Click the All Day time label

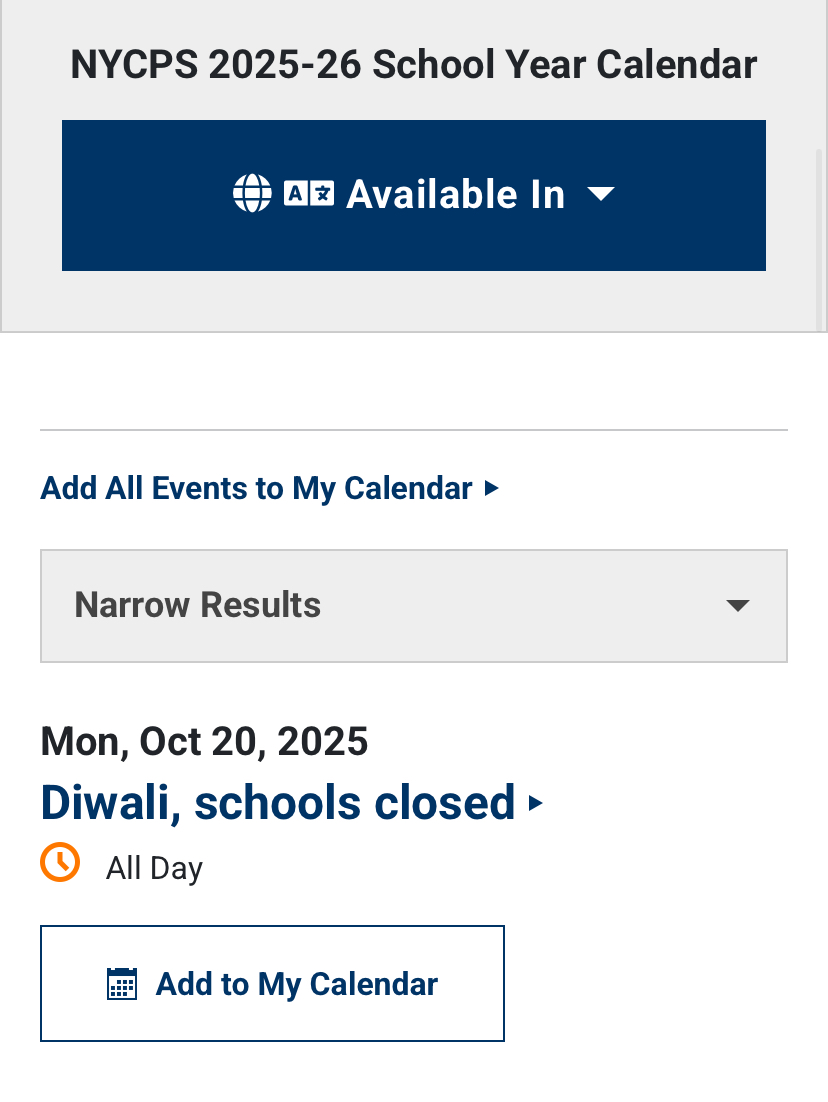(x=154, y=868)
